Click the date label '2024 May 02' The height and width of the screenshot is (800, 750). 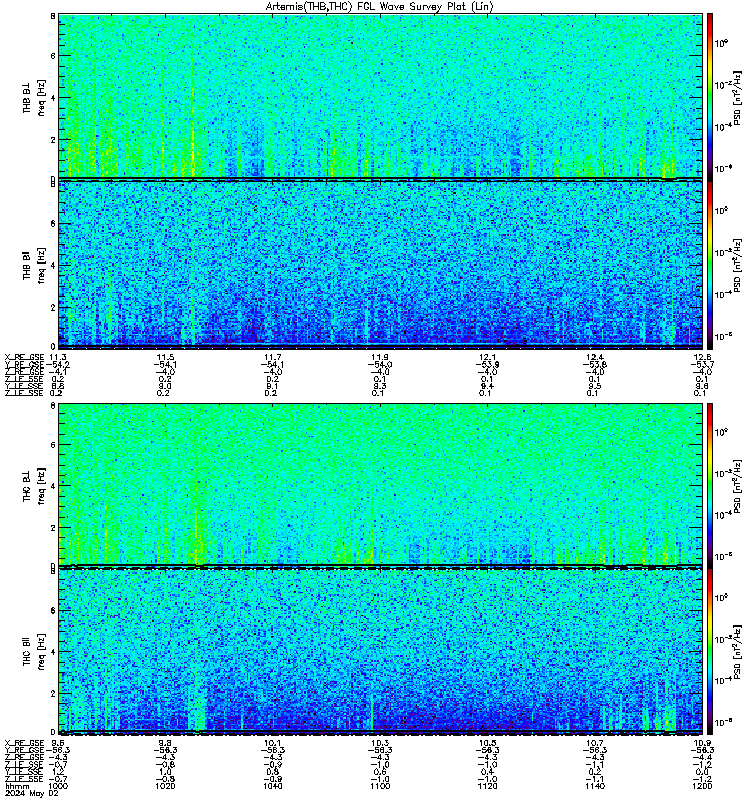click(32, 793)
